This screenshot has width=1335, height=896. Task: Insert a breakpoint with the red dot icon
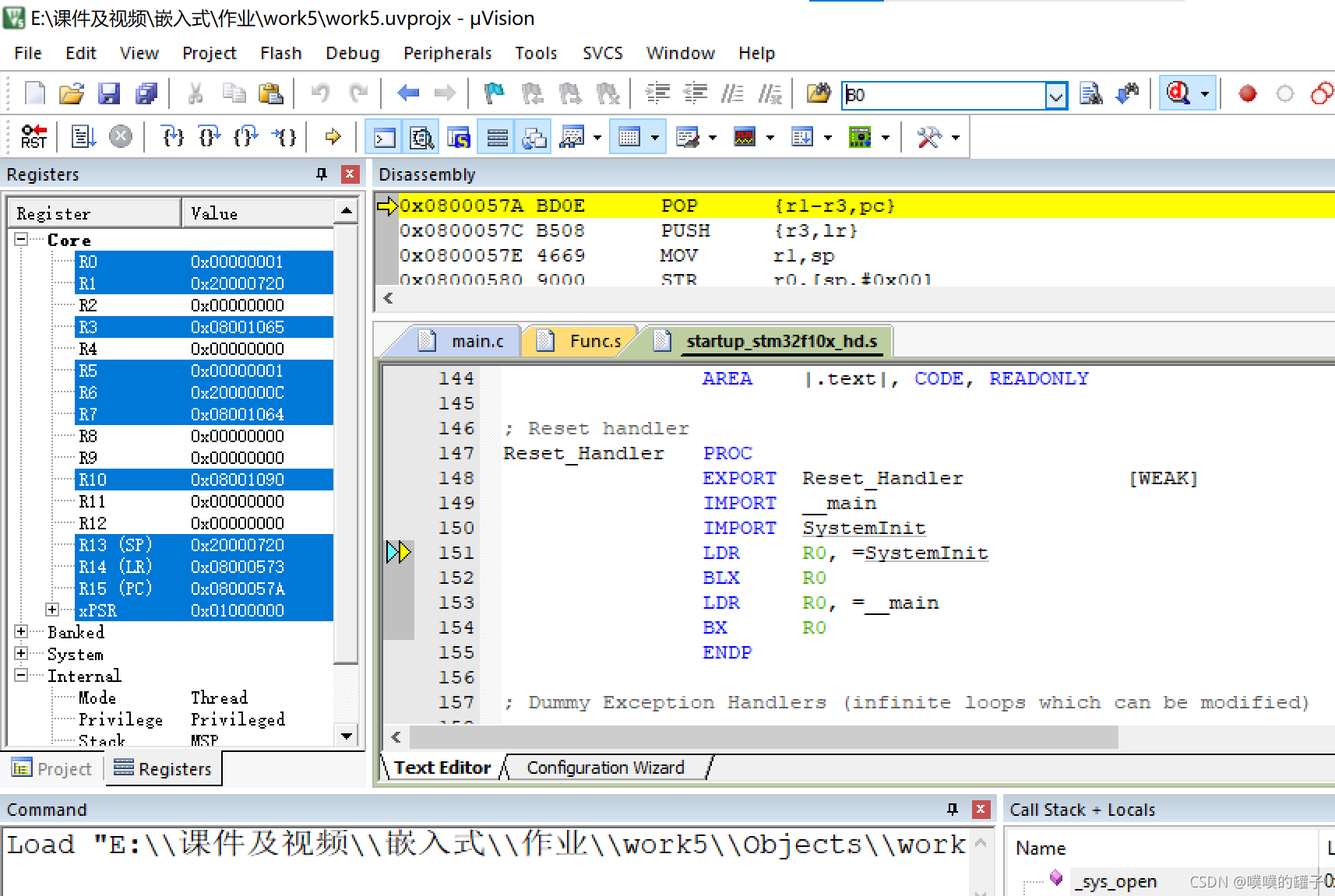1248,94
